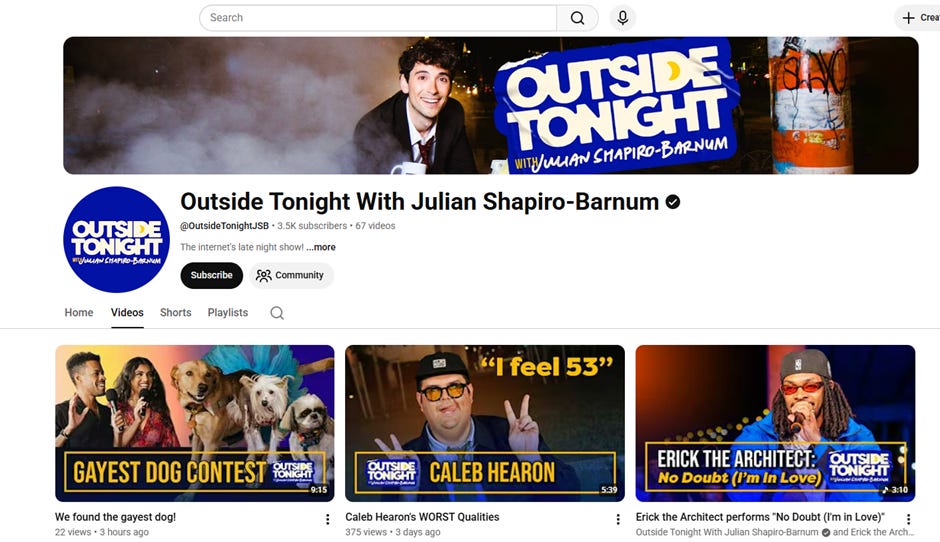Open options menu for Caleb Hearon video

point(618,519)
